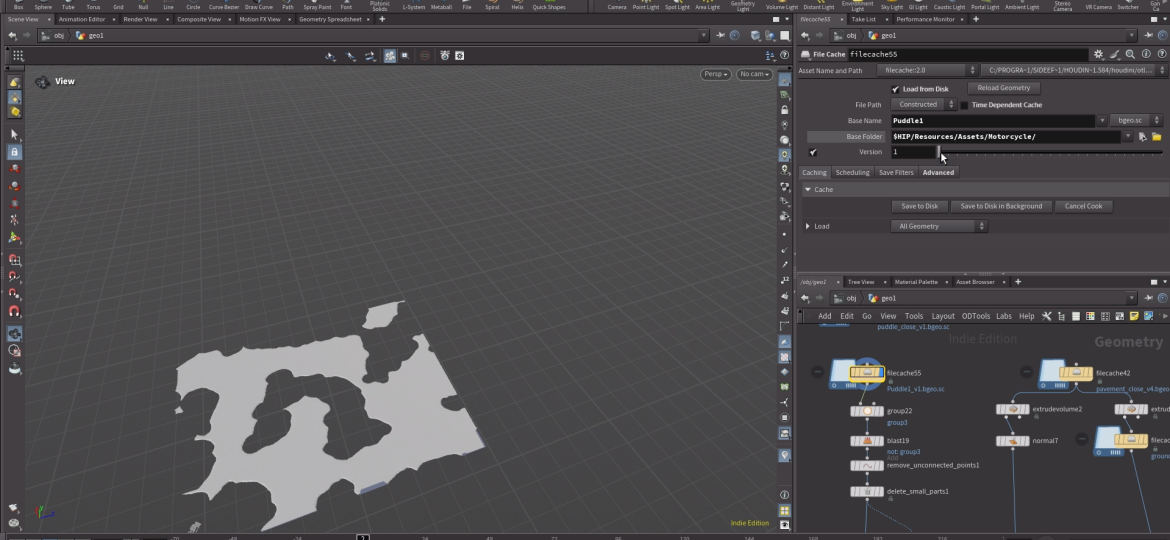Click the sticky note icon in network toolbar
Viewport: 1170px width, 540px height.
pyautogui.click(x=1135, y=316)
